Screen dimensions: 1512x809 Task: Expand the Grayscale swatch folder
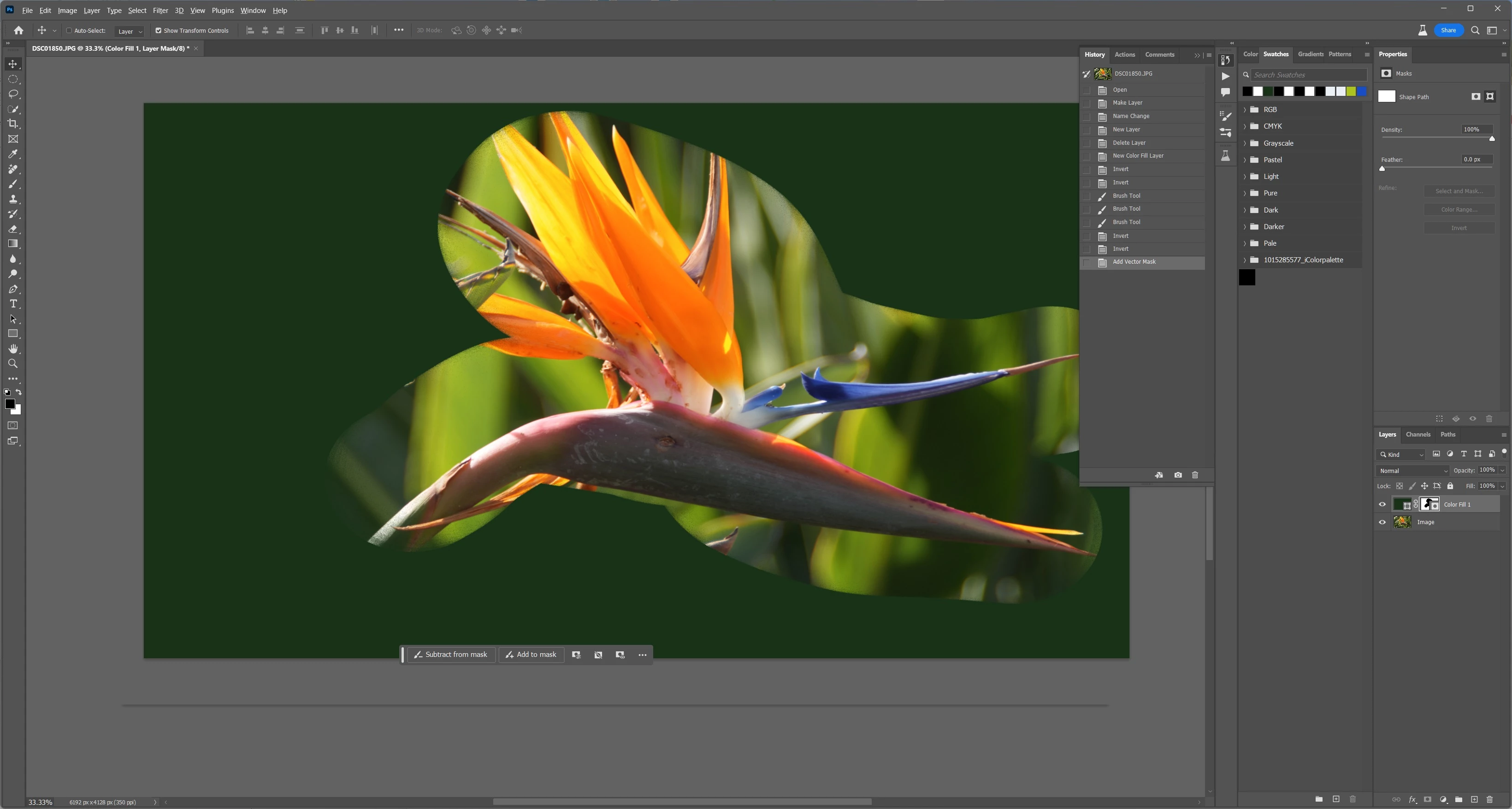click(1244, 143)
